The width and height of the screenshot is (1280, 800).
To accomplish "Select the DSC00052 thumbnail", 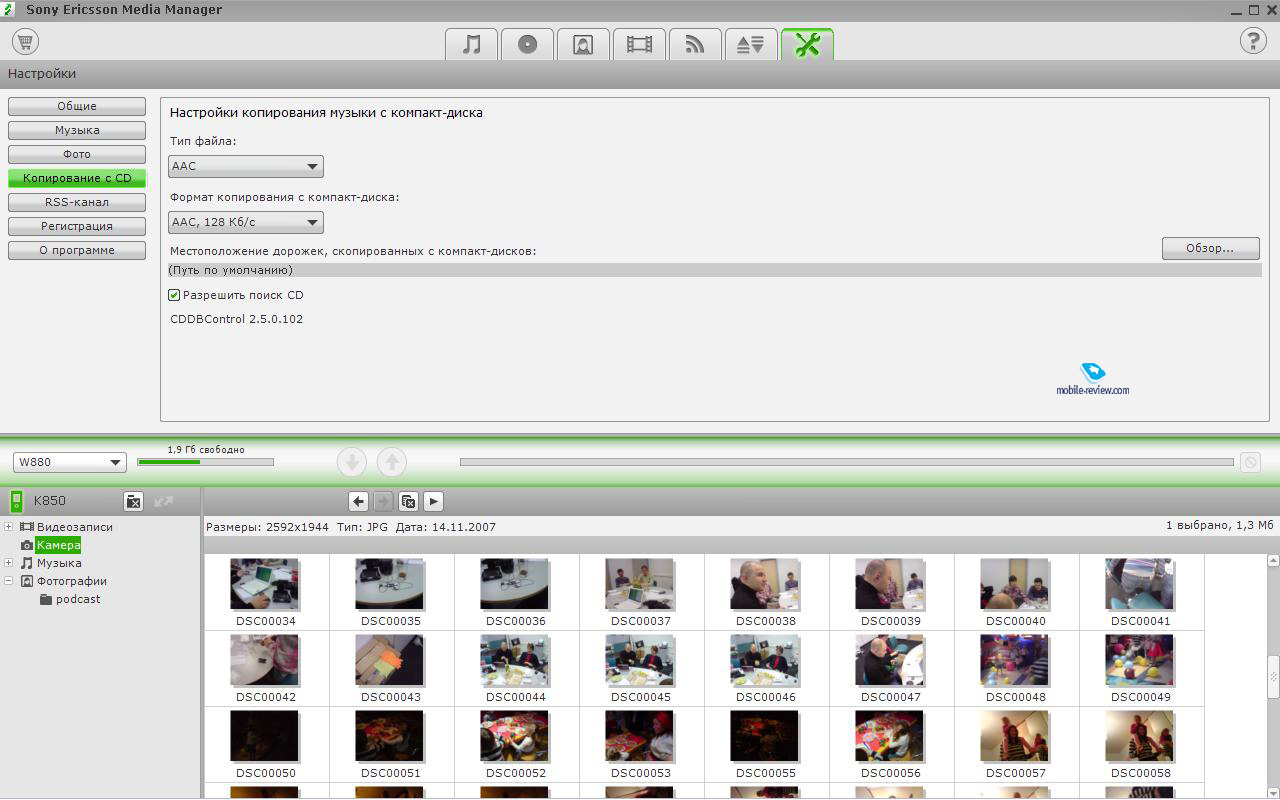I will click(515, 736).
